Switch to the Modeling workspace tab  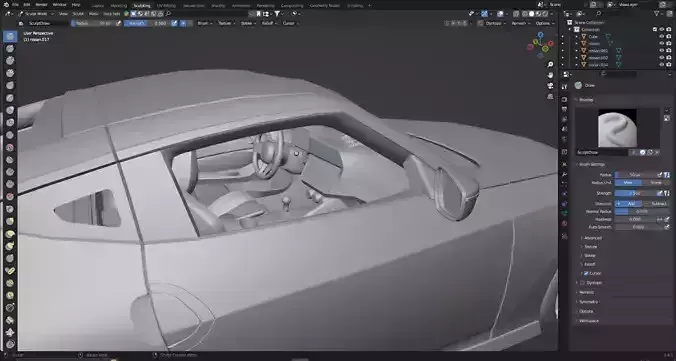(x=119, y=6)
